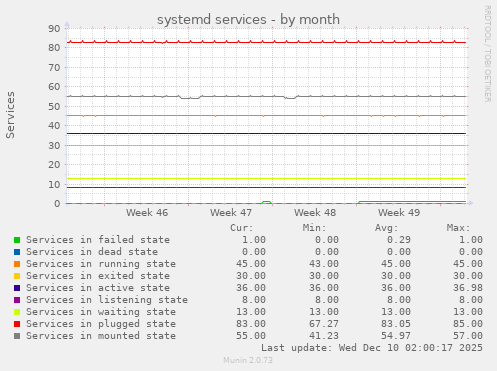Viewport: 497px width, 371px height.
Task: Click the '0' y-axis label
Action: pyautogui.click(x=57, y=204)
